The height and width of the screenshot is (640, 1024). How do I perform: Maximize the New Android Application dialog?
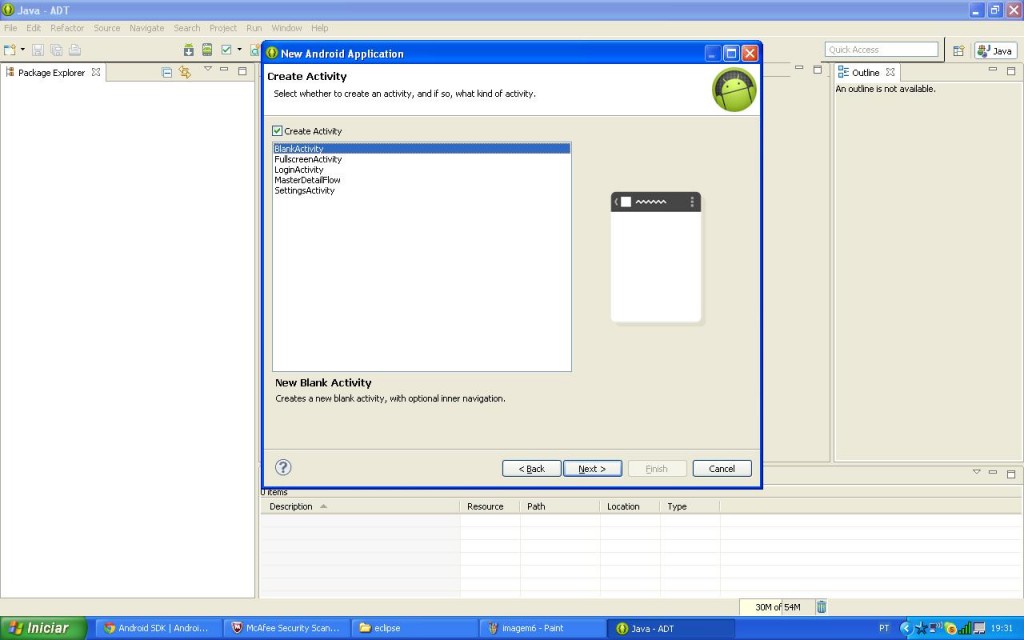click(731, 54)
